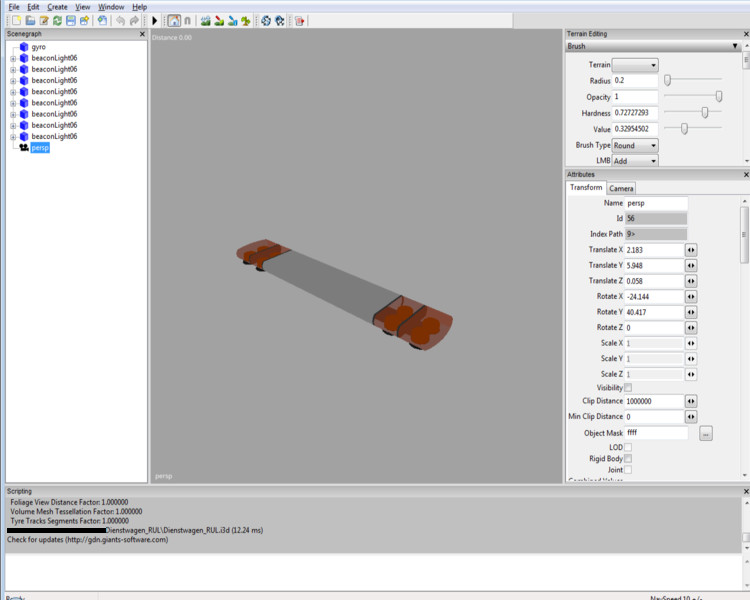Screen dimensions: 750x600
Task: Click the Clip Distance input field
Action: pos(654,401)
